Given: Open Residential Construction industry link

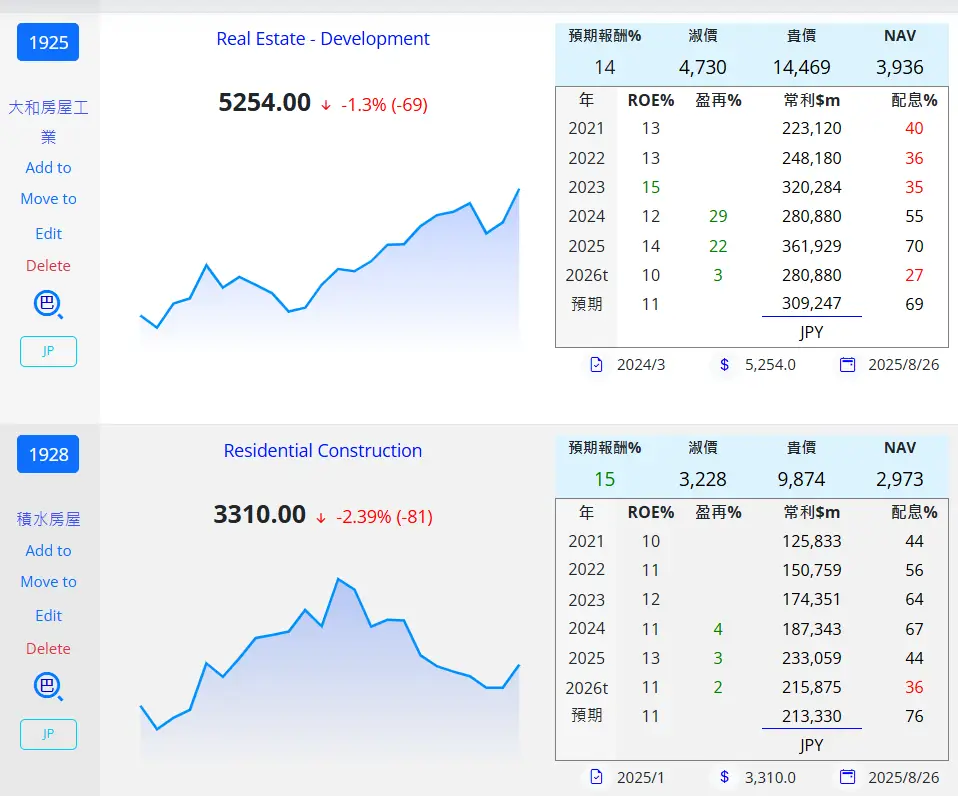Looking at the screenshot, I should coord(323,451).
